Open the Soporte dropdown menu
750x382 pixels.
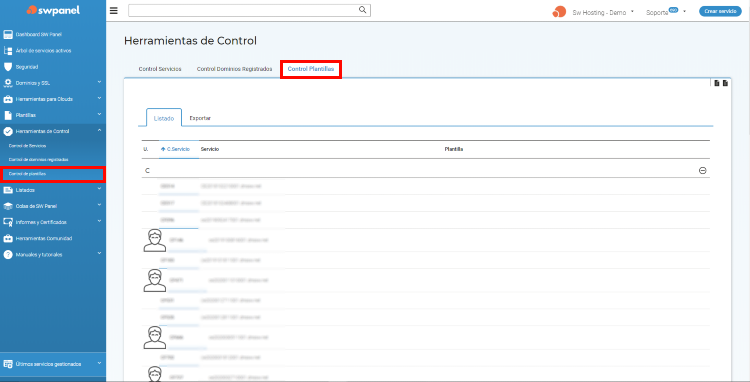click(666, 12)
